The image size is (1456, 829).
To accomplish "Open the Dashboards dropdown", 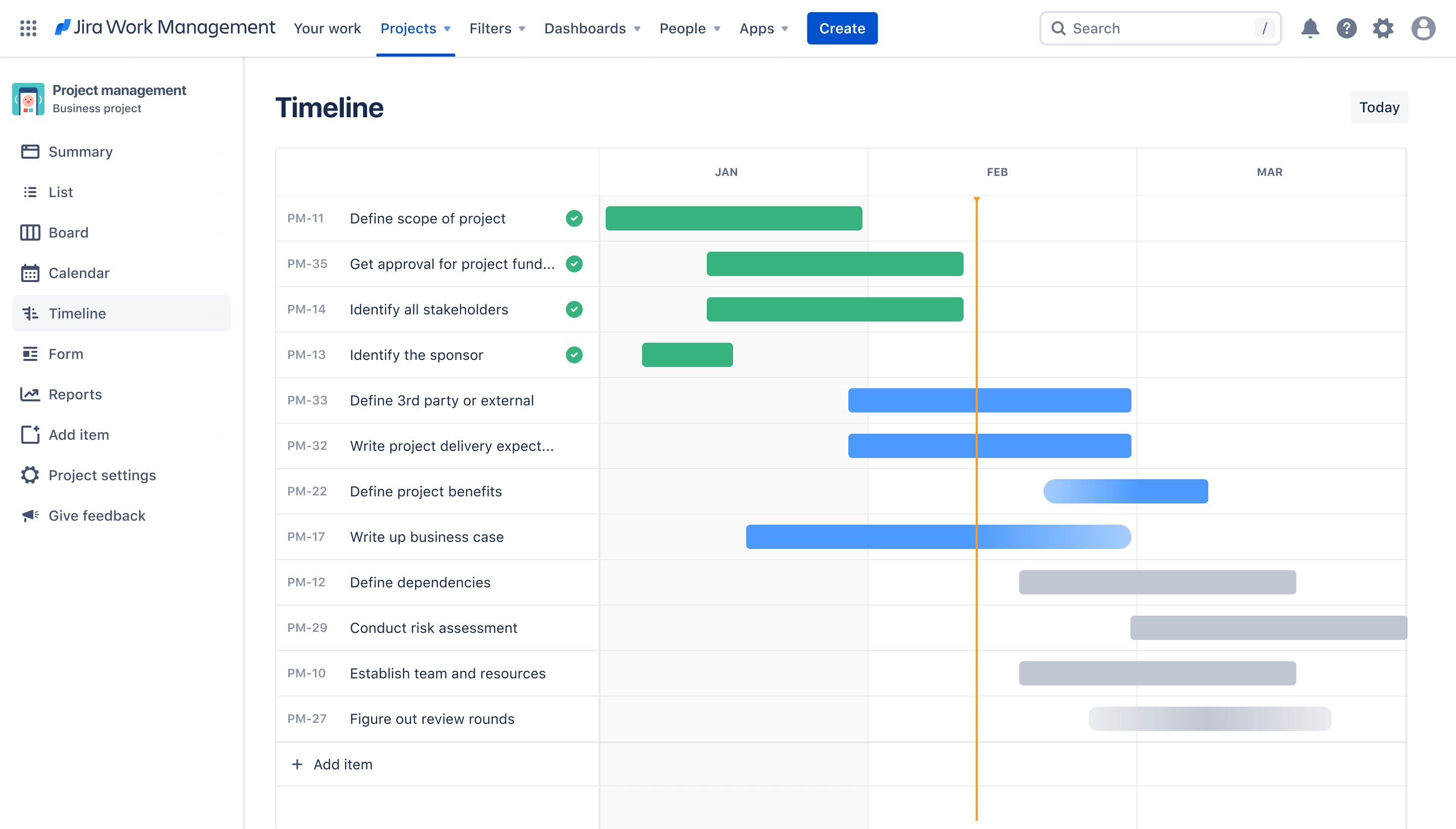I will [x=591, y=28].
